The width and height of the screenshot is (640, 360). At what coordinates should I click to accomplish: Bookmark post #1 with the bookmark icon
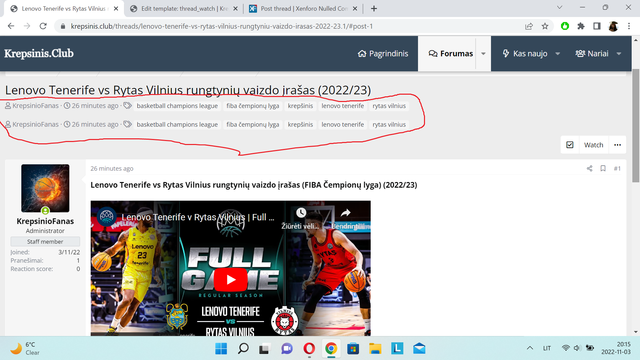(x=603, y=168)
